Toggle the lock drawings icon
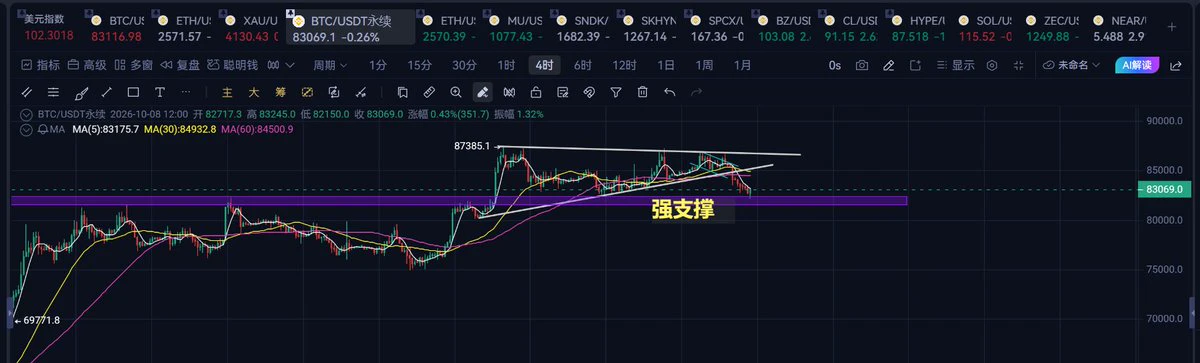This screenshot has height=363, width=1200. (535, 92)
